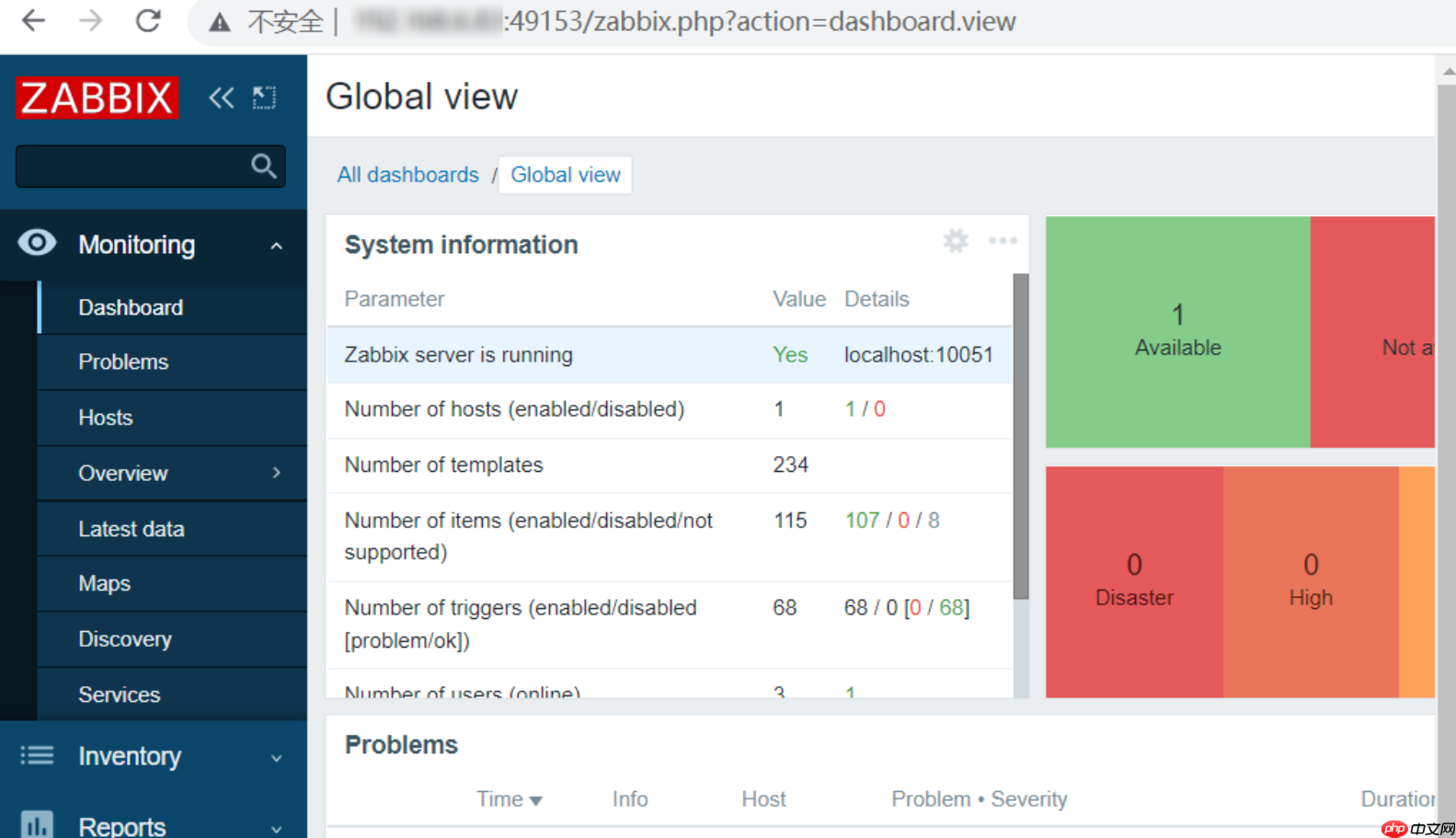Select Latest data menu item
The image size is (1456, 838).
pyautogui.click(x=132, y=529)
